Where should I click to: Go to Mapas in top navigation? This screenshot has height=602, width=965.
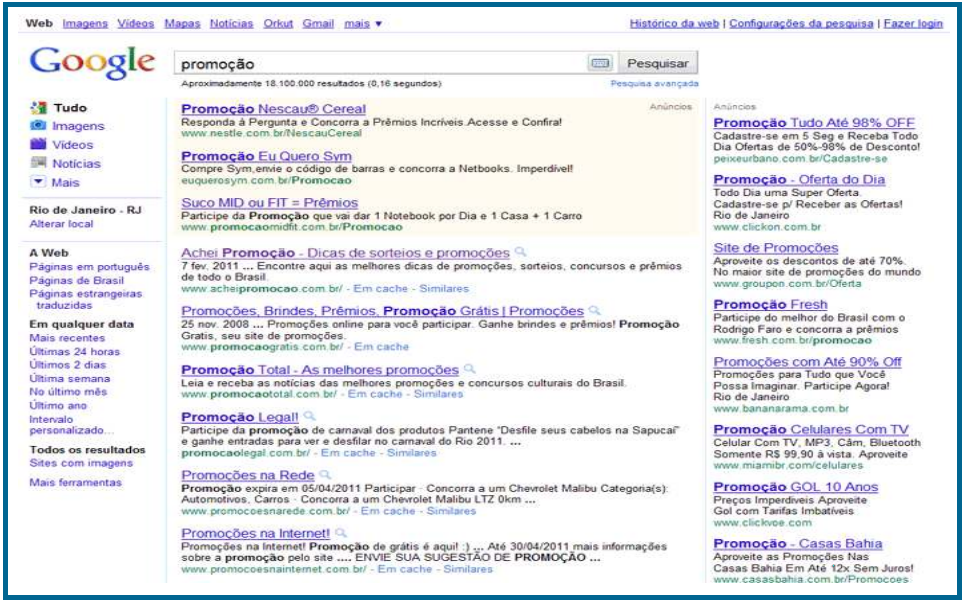pos(181,23)
